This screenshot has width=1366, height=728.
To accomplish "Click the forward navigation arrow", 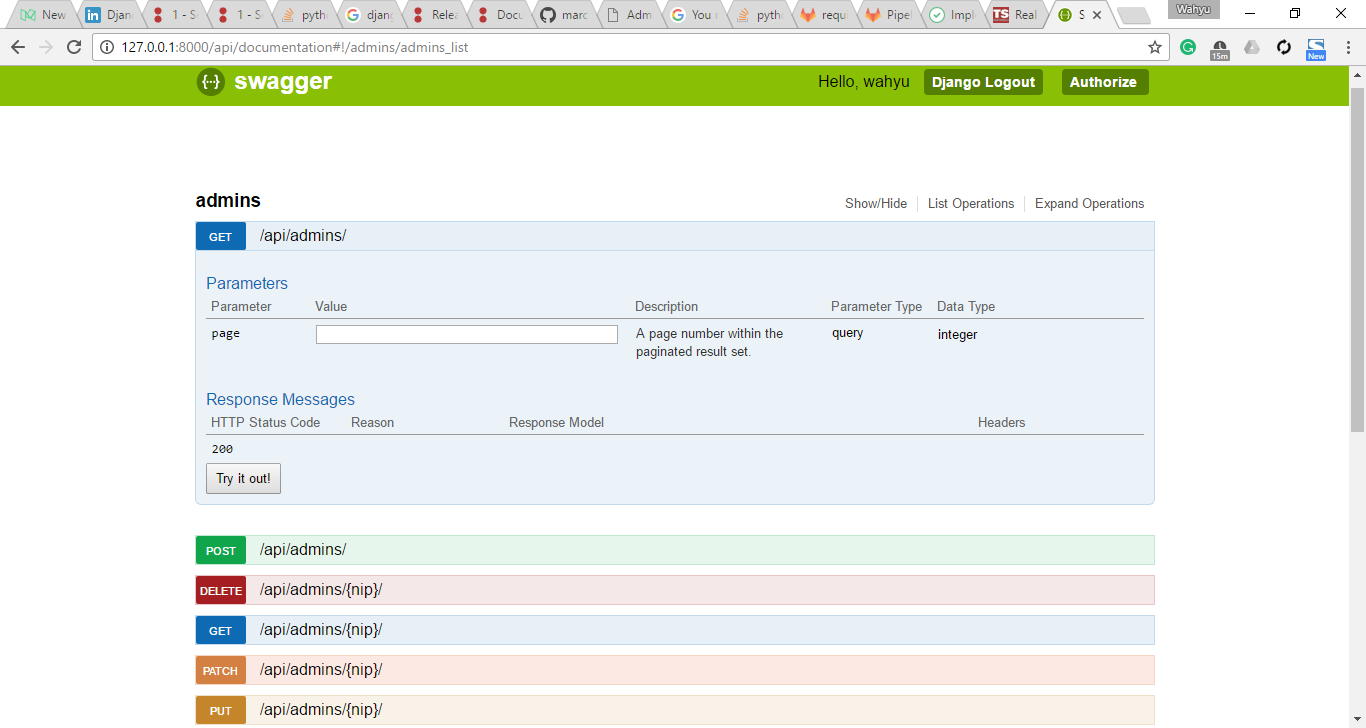I will coord(45,47).
